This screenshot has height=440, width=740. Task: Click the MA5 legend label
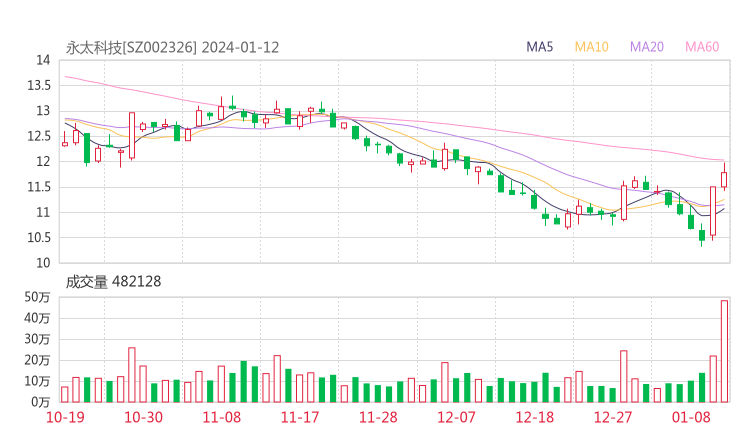pos(539,47)
